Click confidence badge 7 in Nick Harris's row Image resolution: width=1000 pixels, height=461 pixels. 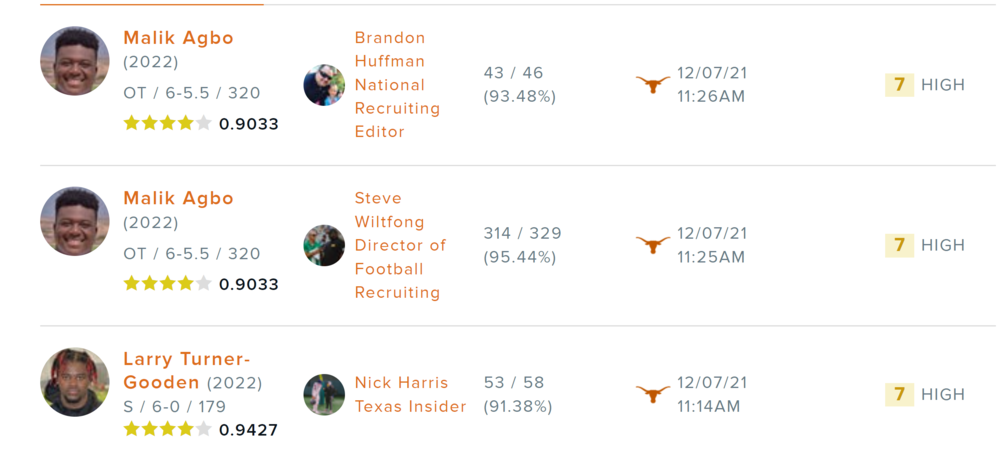click(899, 394)
